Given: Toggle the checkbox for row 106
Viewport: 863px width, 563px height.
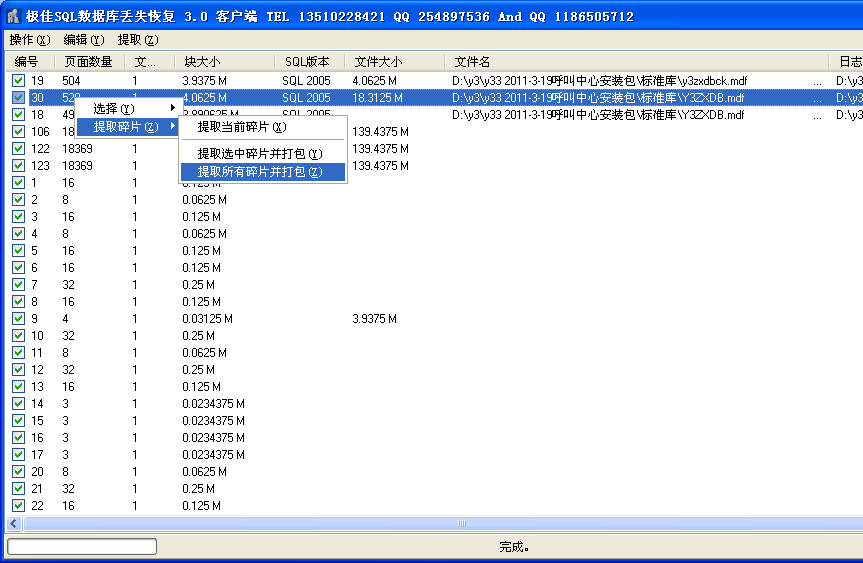Looking at the screenshot, I should point(18,132).
